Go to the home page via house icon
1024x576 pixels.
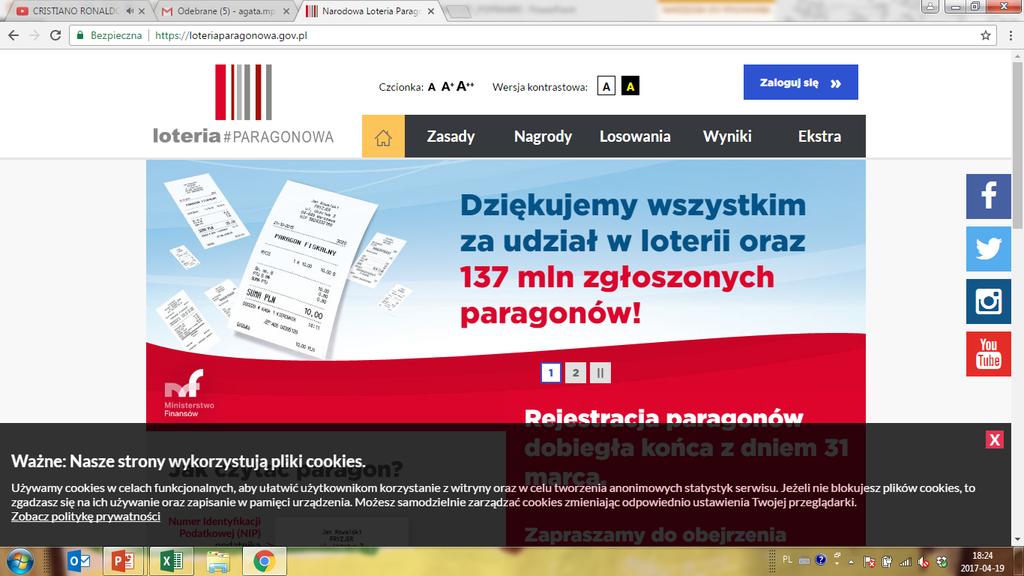tap(383, 136)
